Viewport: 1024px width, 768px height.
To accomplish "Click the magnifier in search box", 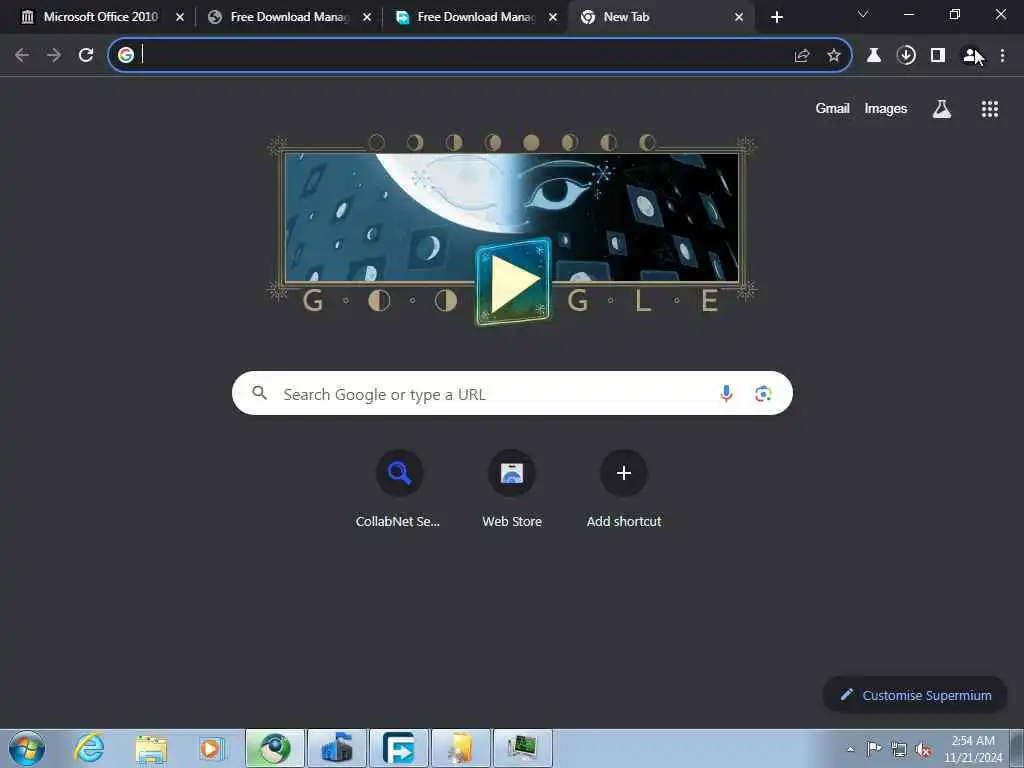I will tap(259, 393).
